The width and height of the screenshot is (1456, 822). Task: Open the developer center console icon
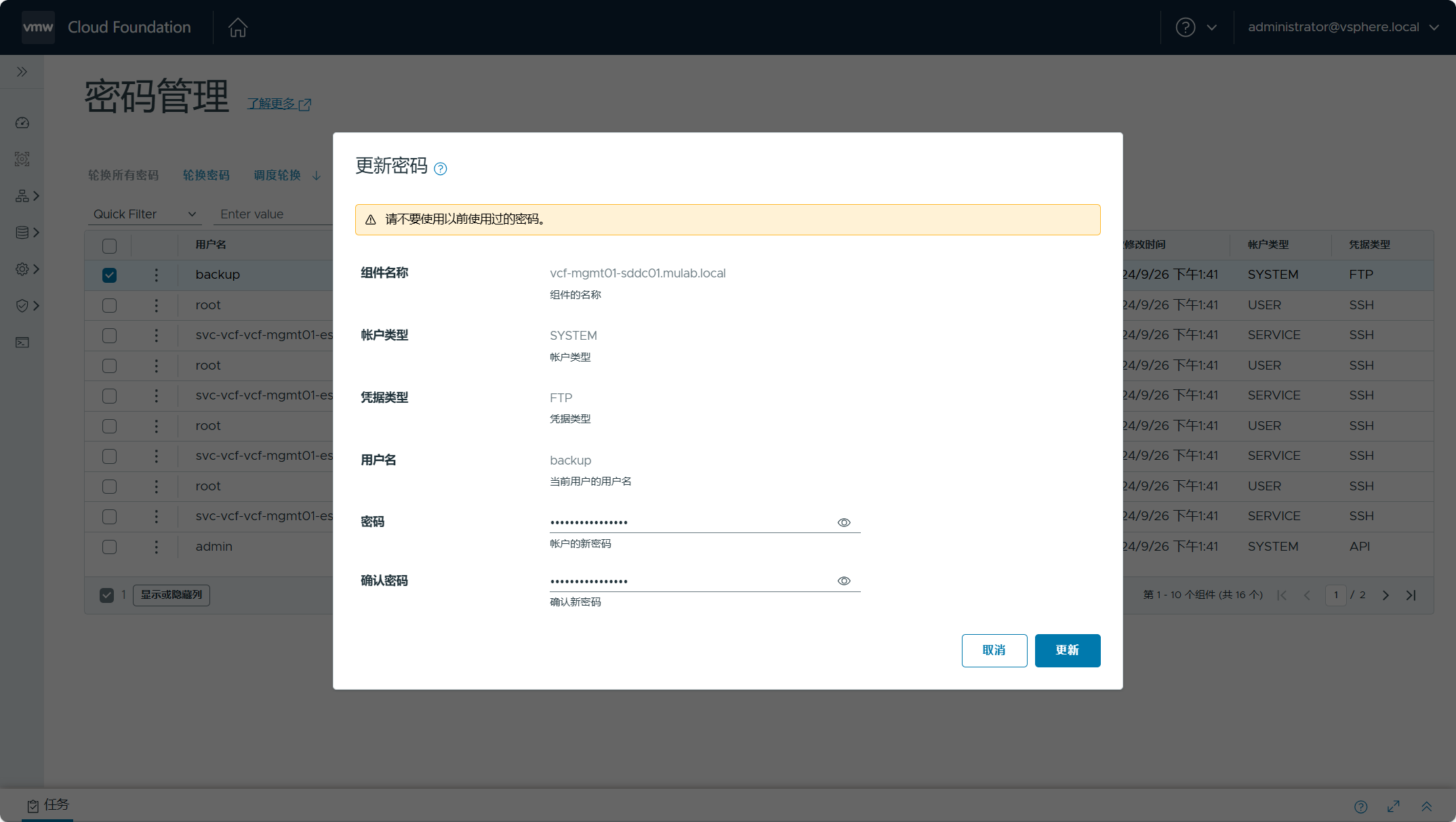point(22,342)
